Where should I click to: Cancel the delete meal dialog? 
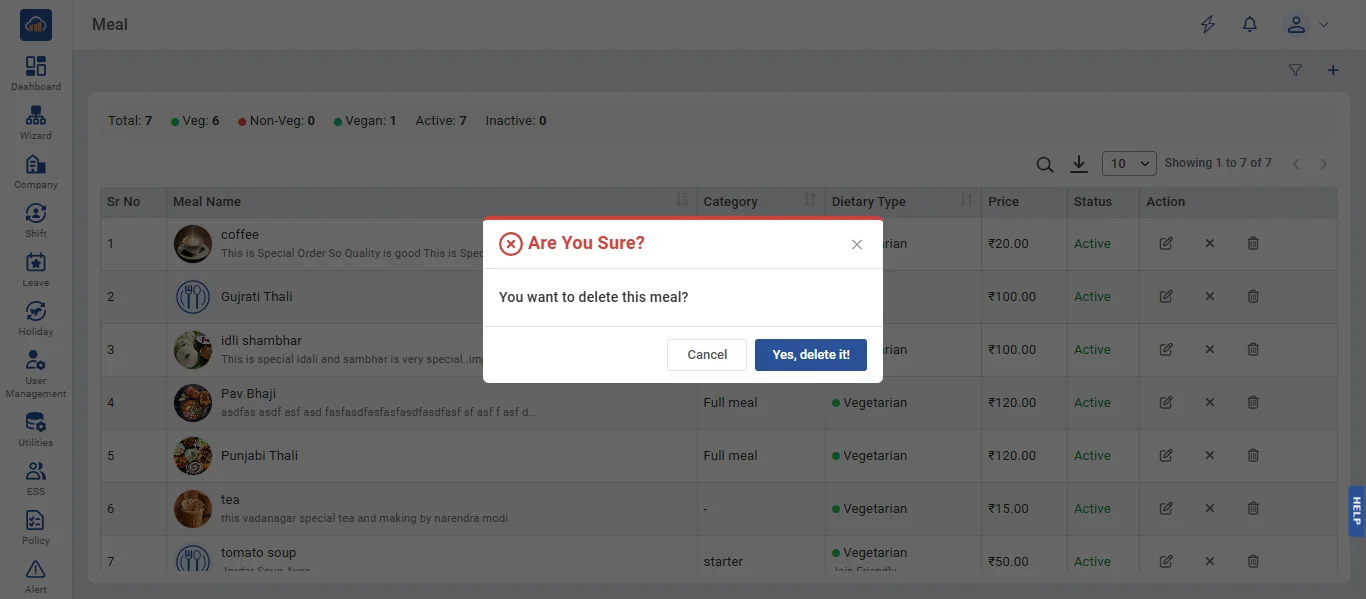tap(707, 355)
